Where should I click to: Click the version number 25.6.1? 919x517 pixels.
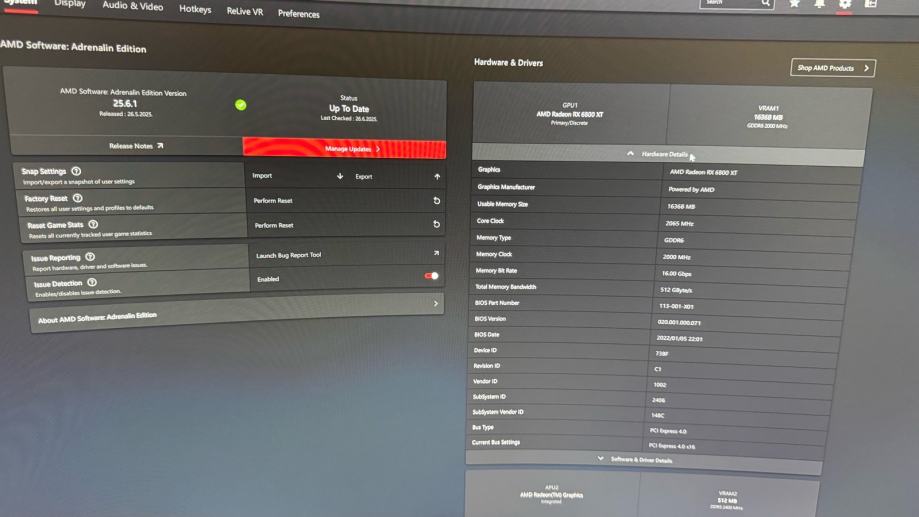(x=125, y=104)
